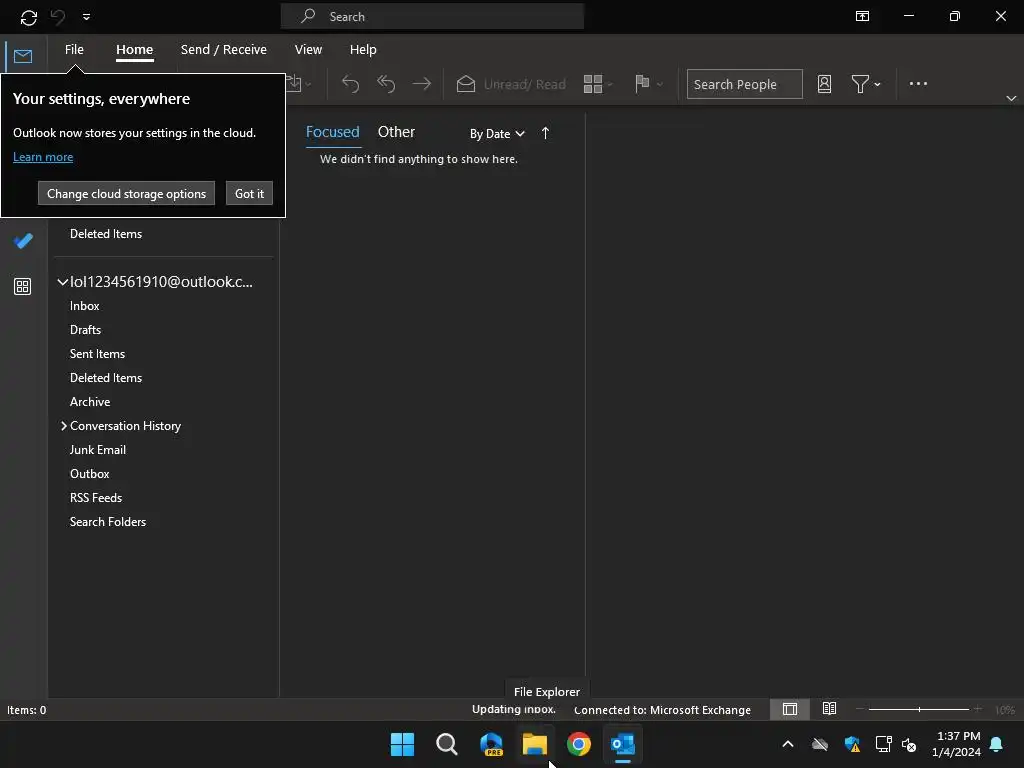The image size is (1024, 768).
Task: Open the Filter Email funnel dropdown
Action: pos(866,84)
